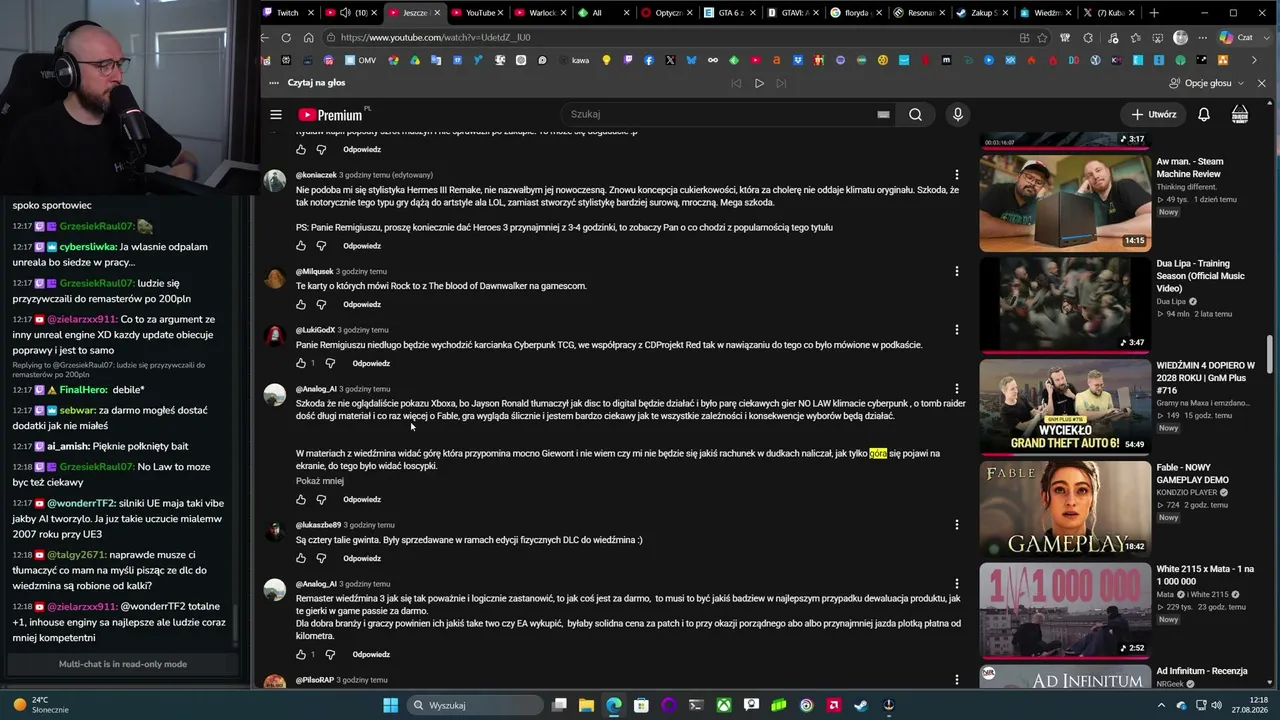The image size is (1280, 720).
Task: Dislike the comment by @Milqusek
Action: coord(321,304)
